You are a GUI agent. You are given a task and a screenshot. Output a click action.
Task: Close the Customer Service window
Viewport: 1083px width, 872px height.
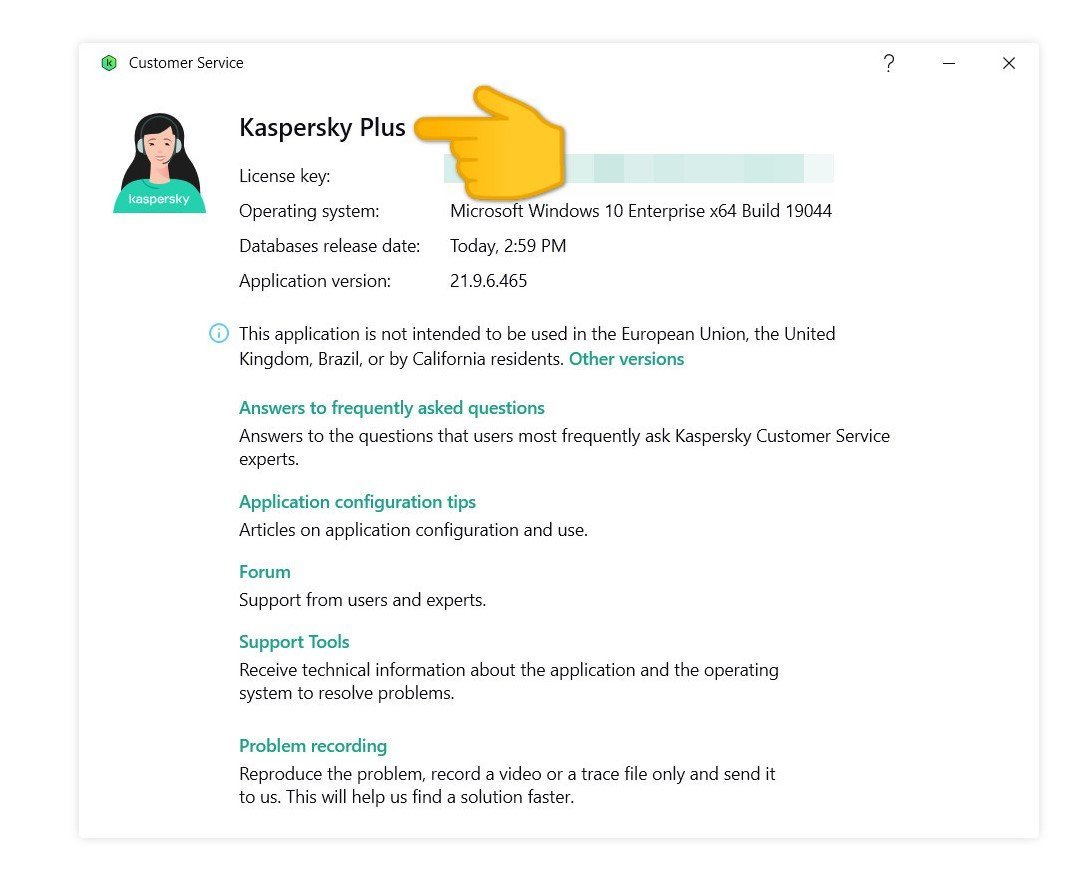1009,63
